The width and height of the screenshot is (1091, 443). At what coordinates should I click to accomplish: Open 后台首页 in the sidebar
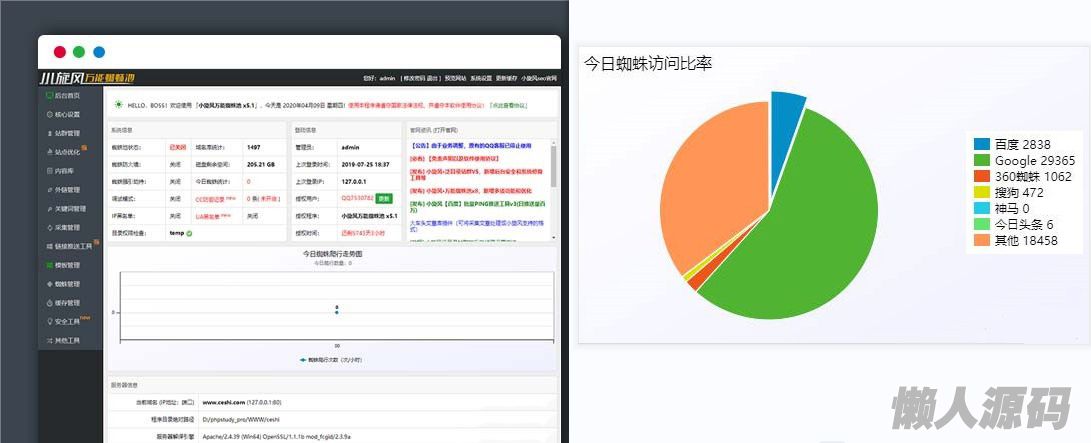point(67,96)
